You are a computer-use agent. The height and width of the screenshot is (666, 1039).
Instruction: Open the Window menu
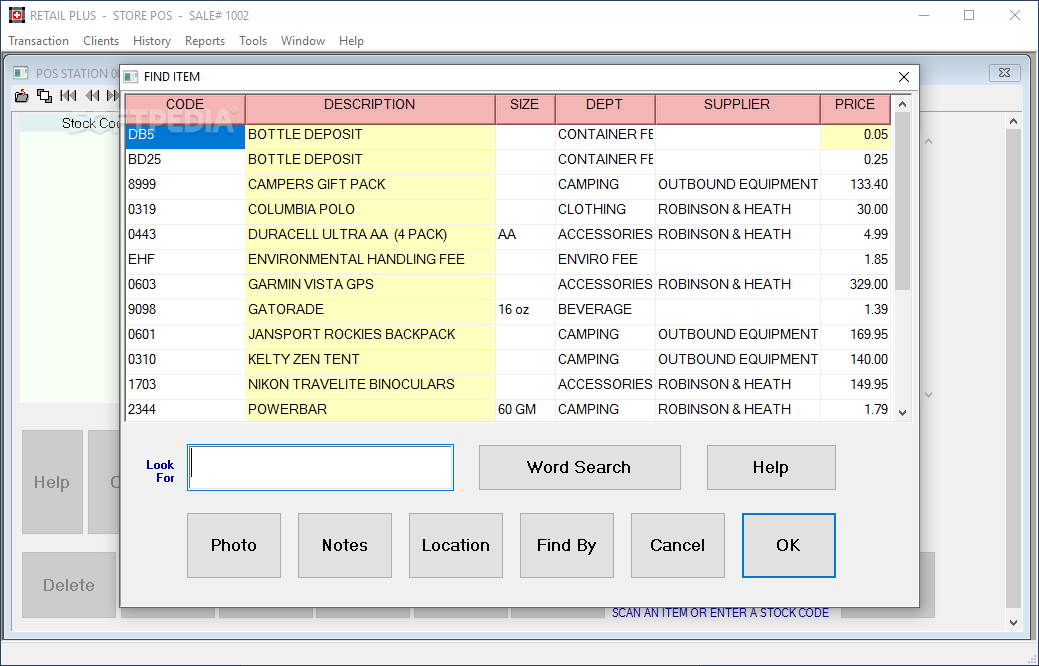coord(303,41)
